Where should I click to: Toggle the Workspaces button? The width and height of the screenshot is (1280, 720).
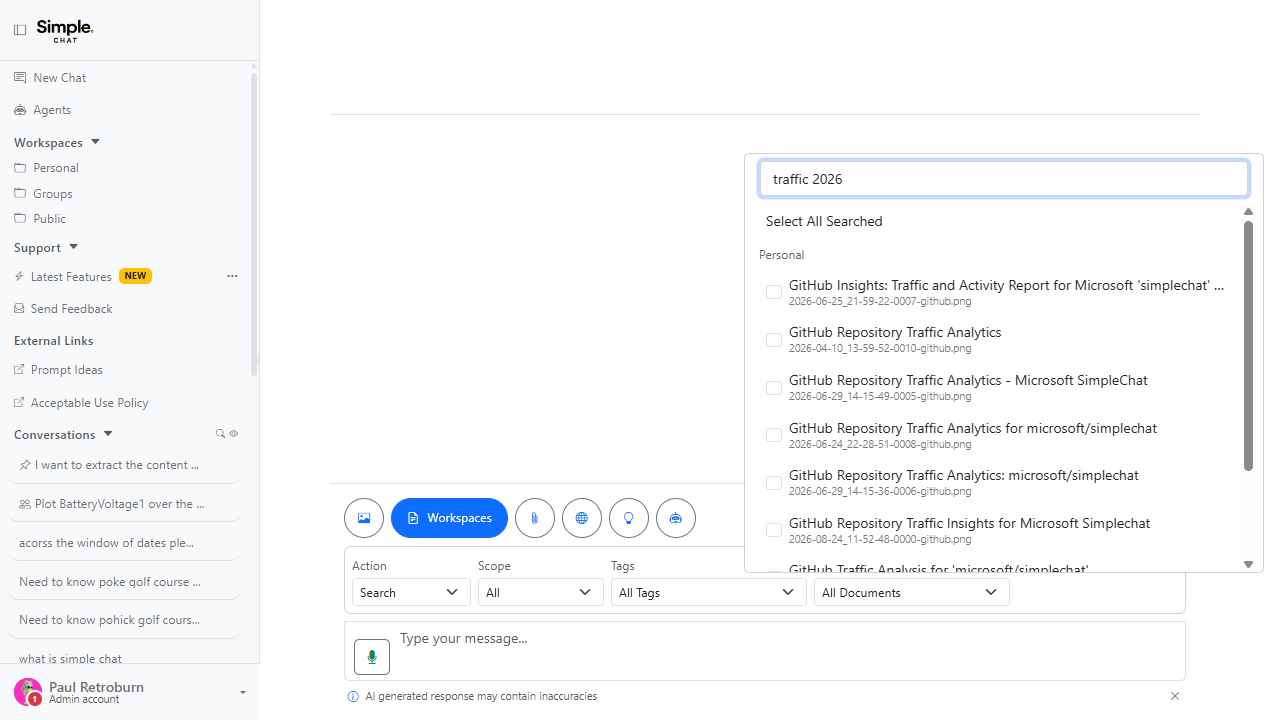click(x=449, y=518)
